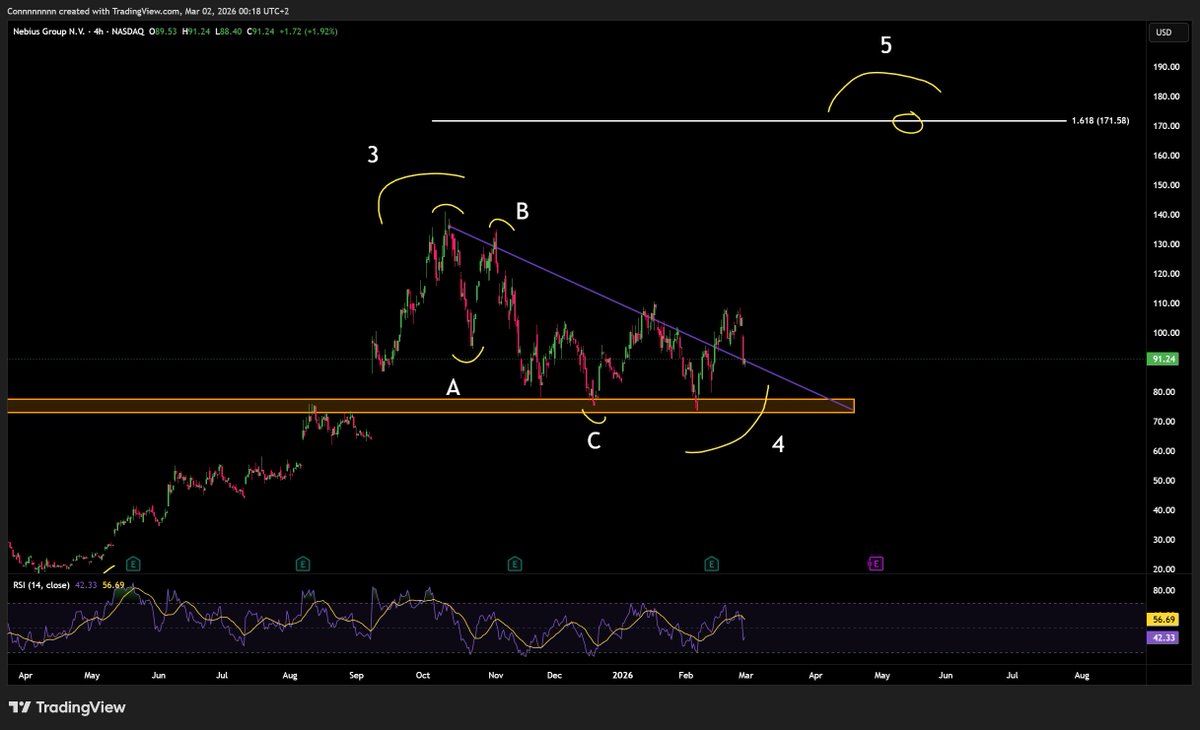The width and height of the screenshot is (1200, 730).
Task: Select the 1.618 (171.58) Fibonacci level label
Action: tap(1100, 121)
